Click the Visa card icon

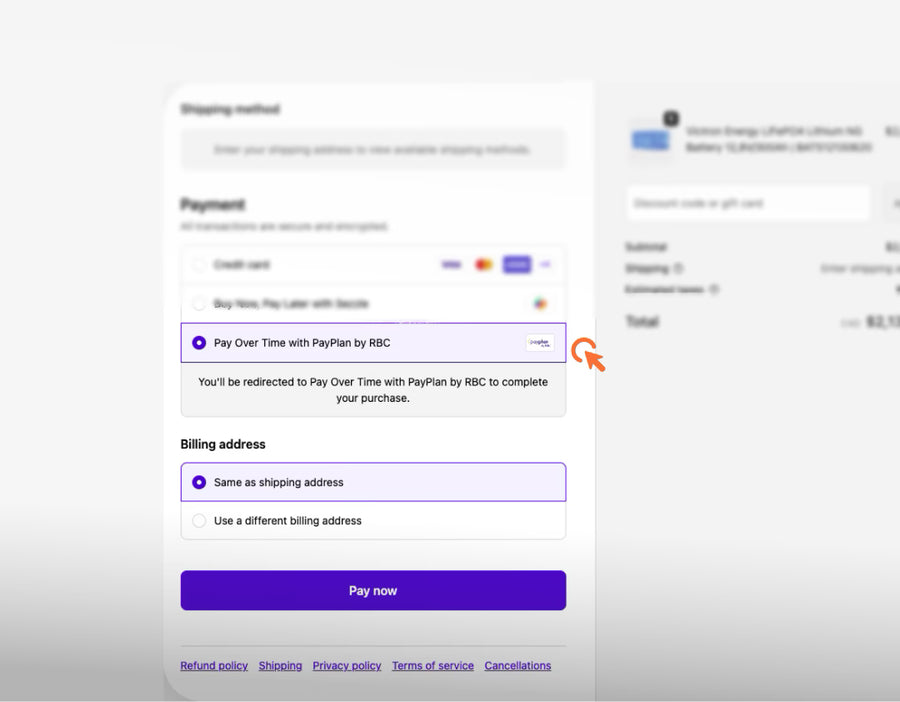451,264
